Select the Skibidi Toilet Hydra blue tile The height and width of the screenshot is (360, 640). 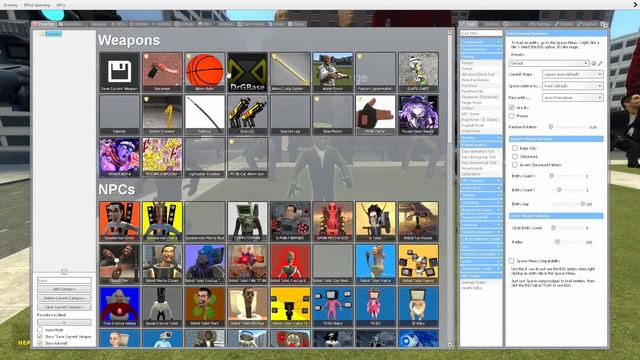(x=376, y=264)
